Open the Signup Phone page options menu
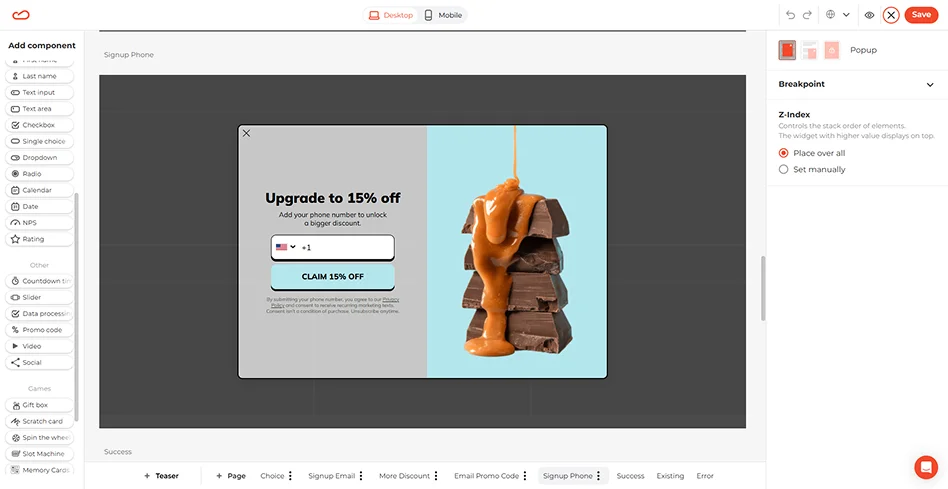 [599, 476]
